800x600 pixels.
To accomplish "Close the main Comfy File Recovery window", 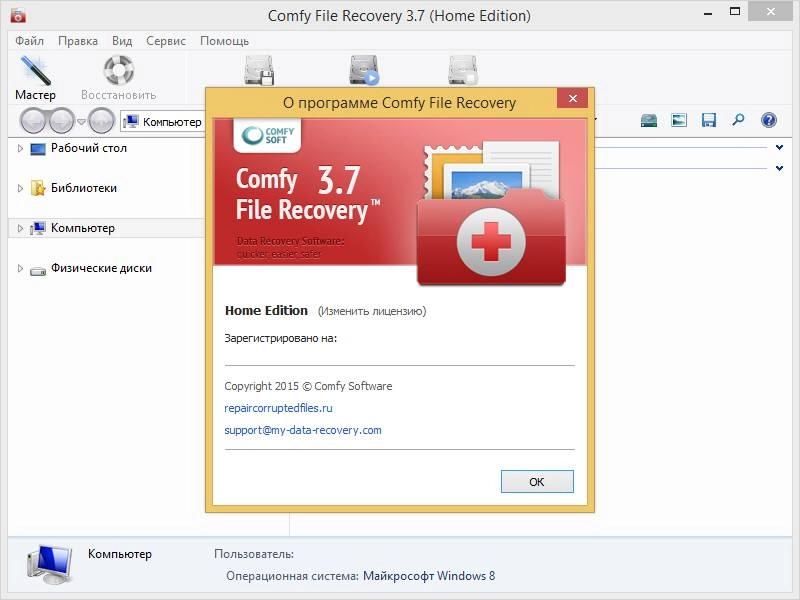I will 770,12.
